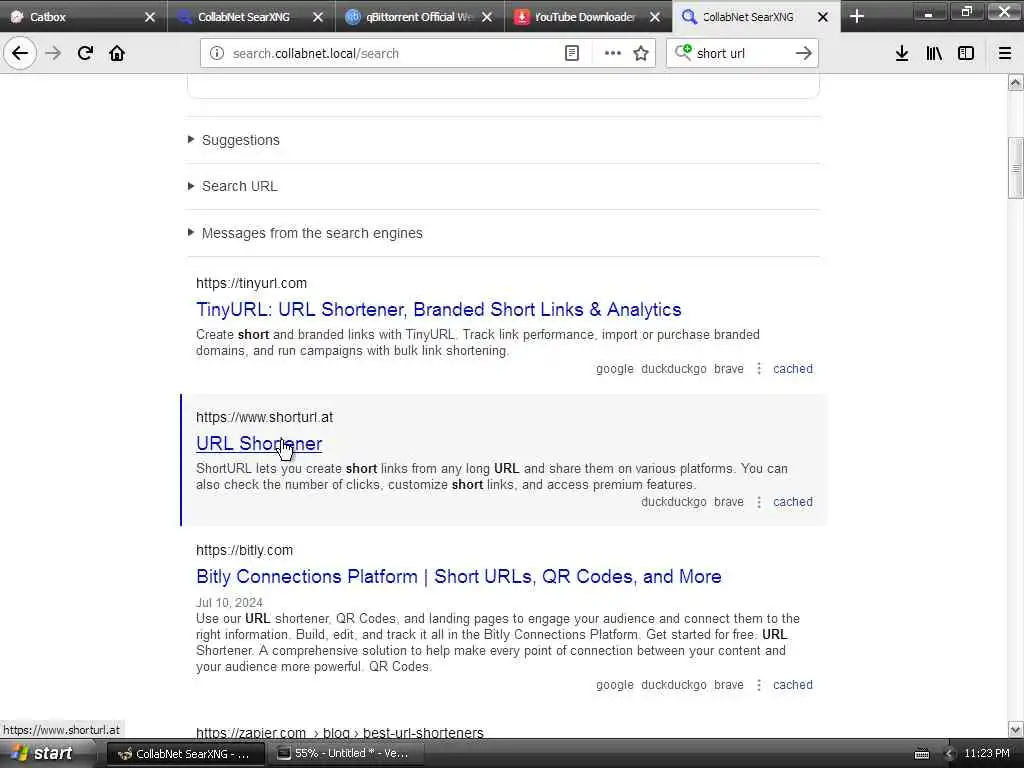Click the search engine magnifier icon

682,53
